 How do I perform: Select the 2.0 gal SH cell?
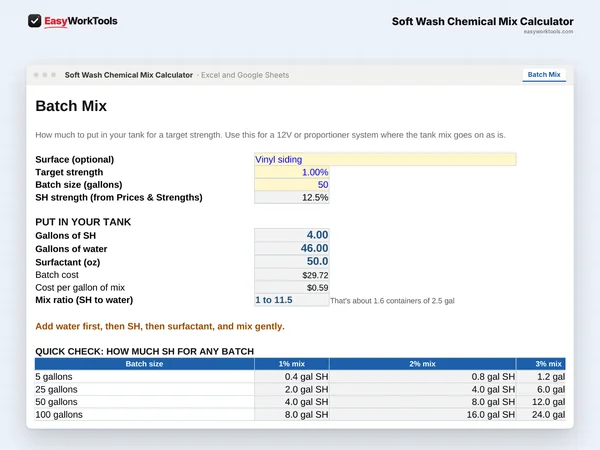292,389
